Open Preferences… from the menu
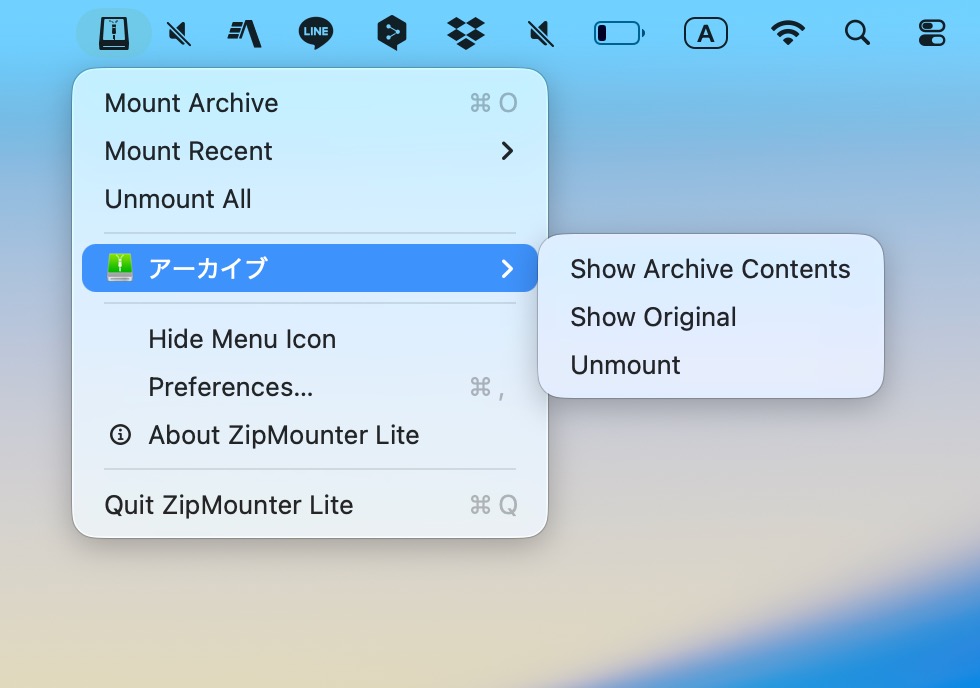The width and height of the screenshot is (980, 688). (x=231, y=387)
